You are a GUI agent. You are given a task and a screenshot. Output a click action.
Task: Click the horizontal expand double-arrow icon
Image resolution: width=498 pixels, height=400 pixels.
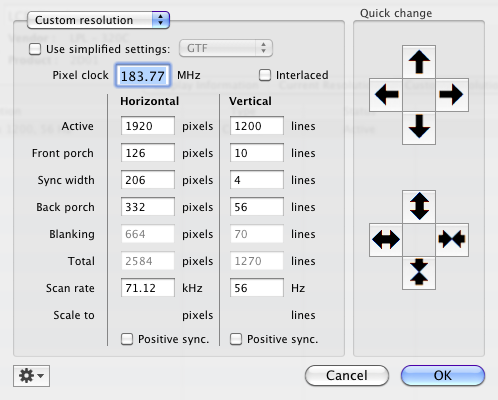tap(386, 240)
